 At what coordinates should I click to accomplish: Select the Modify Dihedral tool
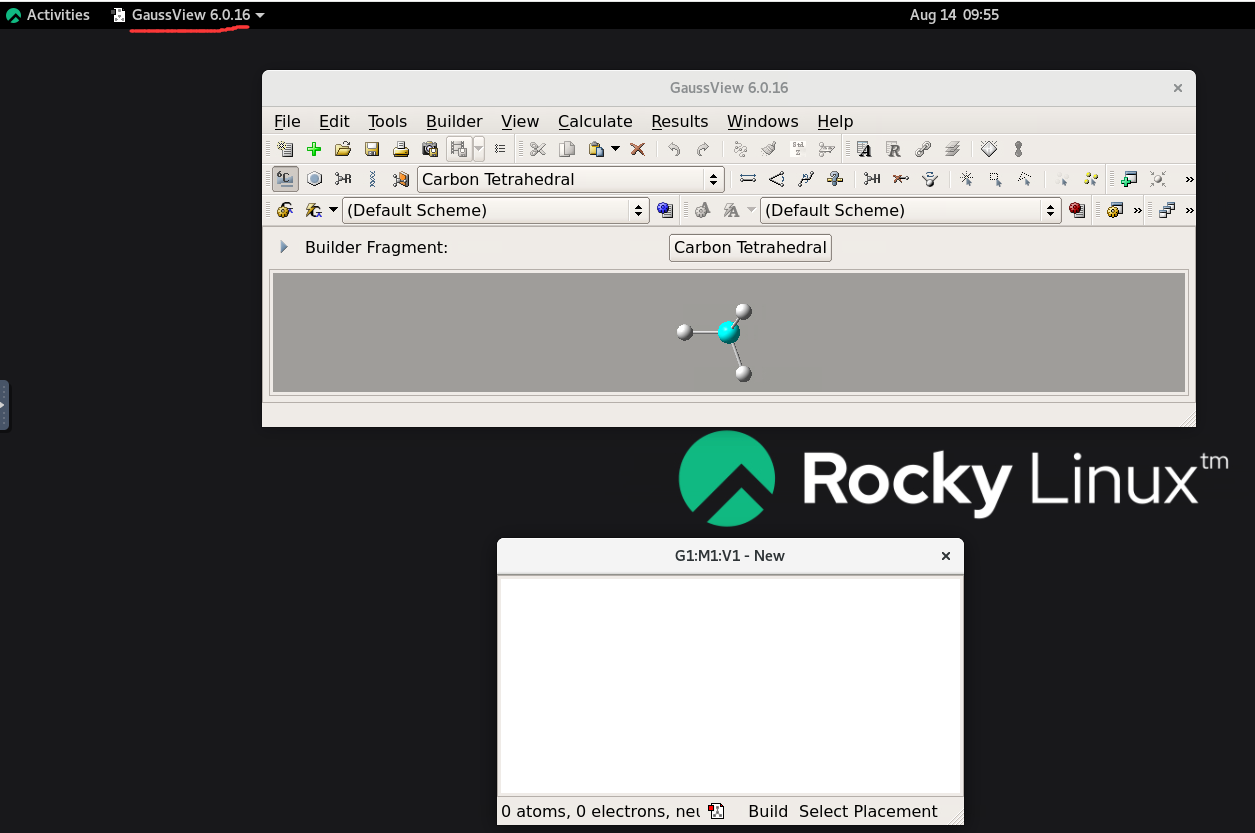(x=806, y=179)
